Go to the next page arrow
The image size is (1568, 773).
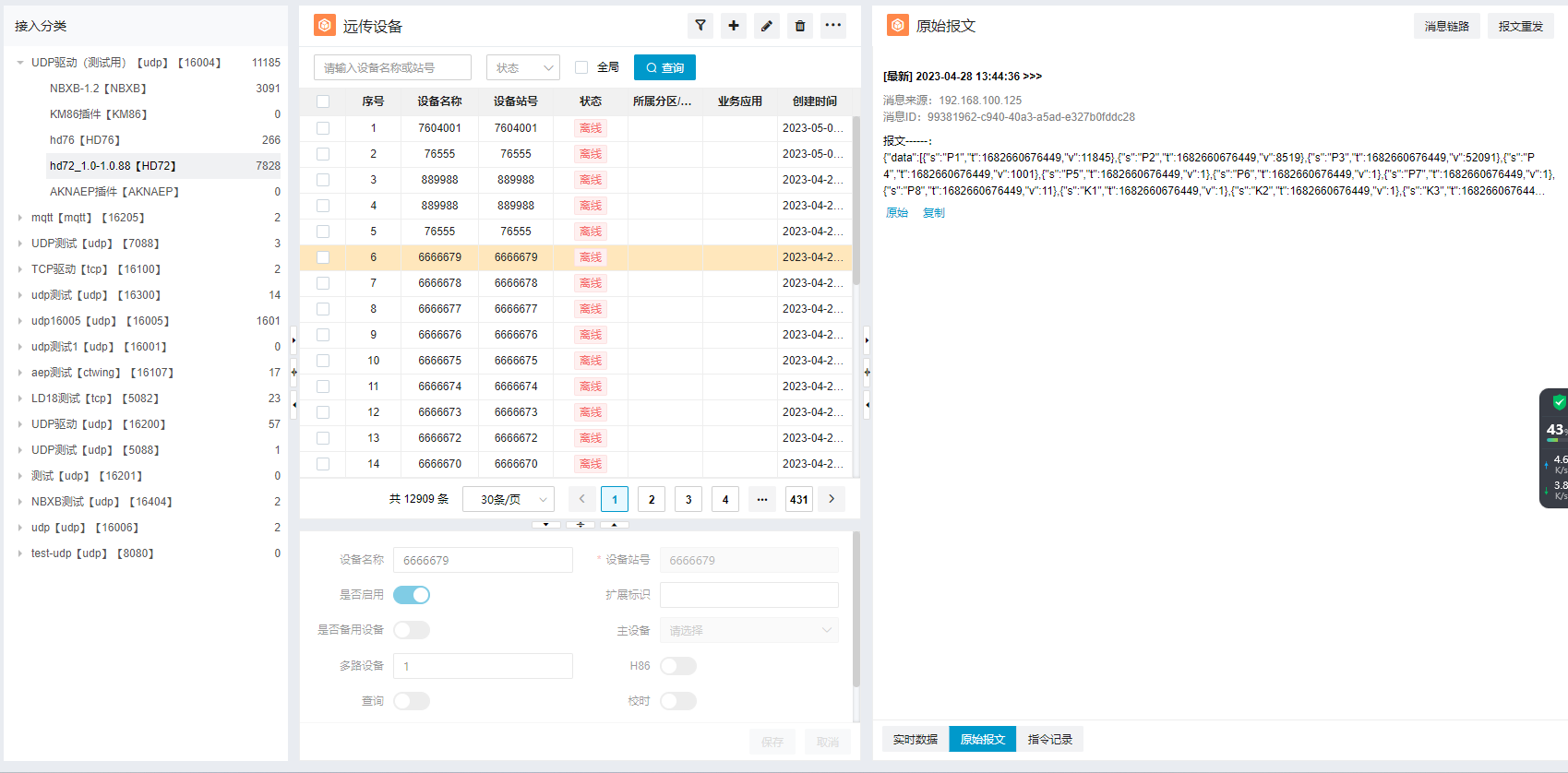[832, 499]
